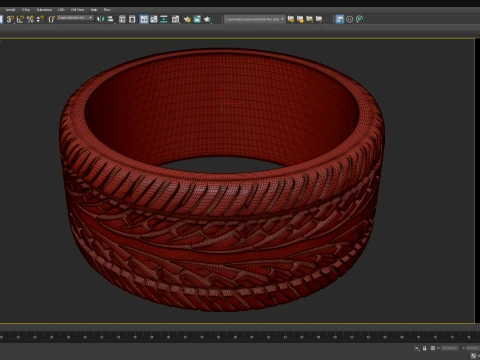
Task: Open the V-Ray menu
Action: pos(26,10)
